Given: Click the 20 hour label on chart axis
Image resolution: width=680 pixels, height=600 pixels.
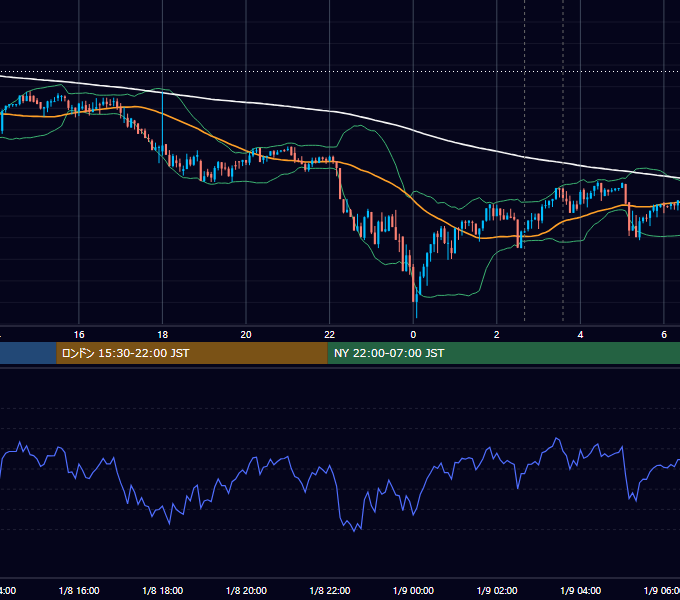Looking at the screenshot, I should 246,335.
